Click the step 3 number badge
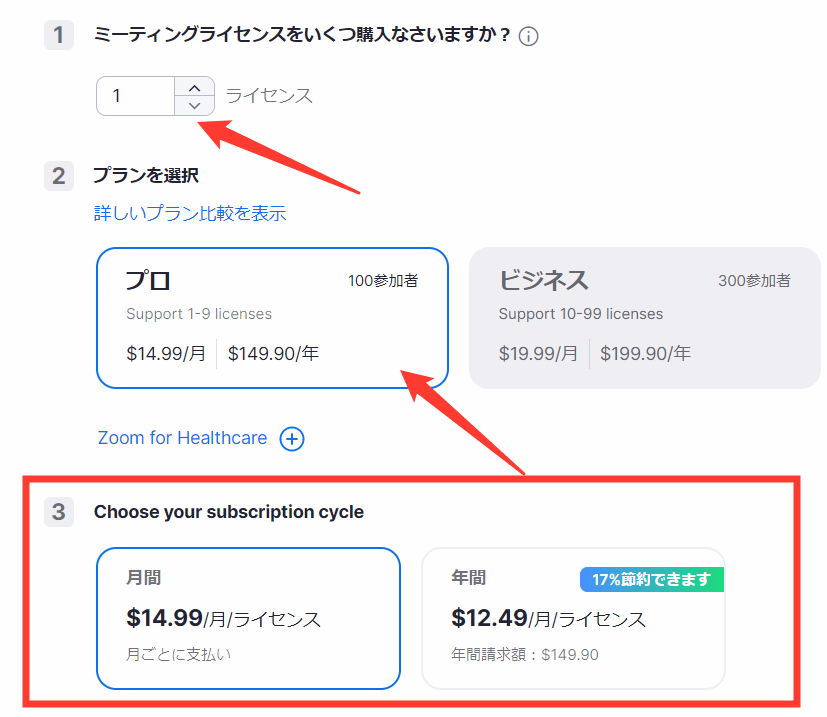The width and height of the screenshot is (827, 717). point(59,512)
